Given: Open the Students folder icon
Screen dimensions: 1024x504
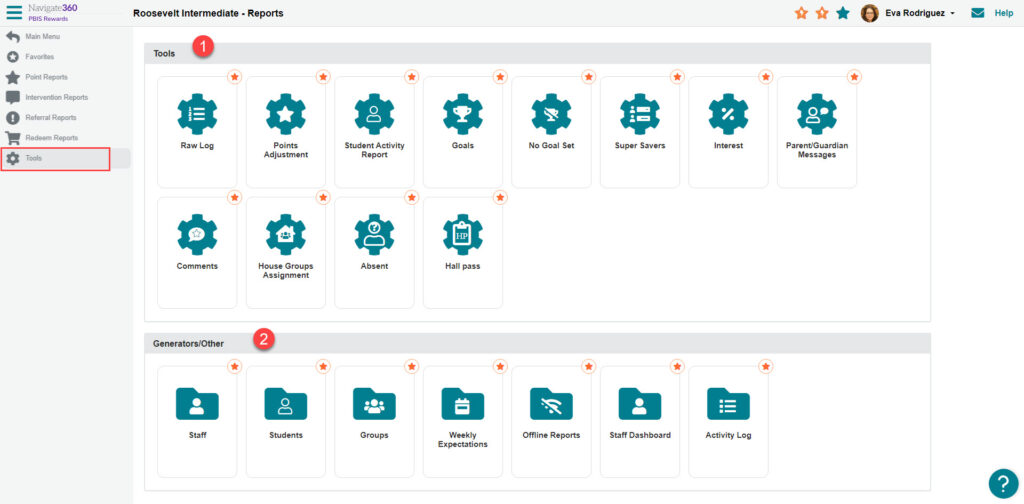Looking at the screenshot, I should click(x=286, y=404).
